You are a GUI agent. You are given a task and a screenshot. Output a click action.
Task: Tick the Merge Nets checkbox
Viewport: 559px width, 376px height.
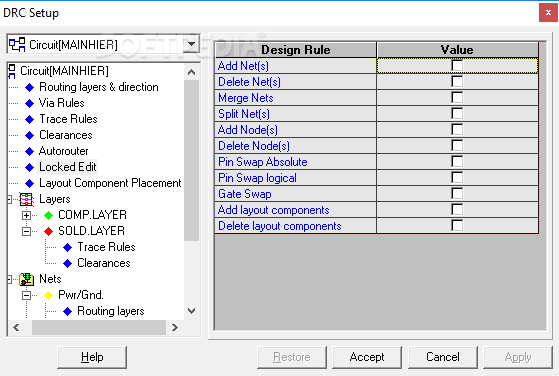(457, 98)
